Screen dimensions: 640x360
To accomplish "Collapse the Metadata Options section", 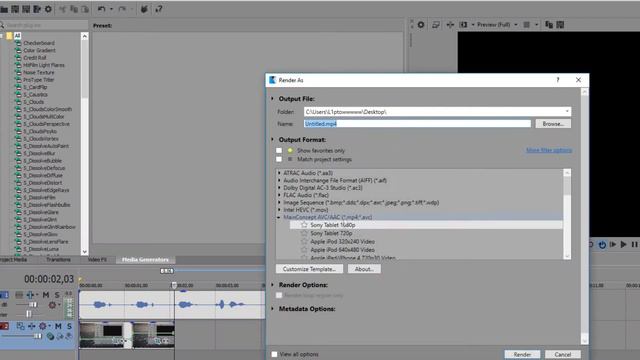I will 272,309.
